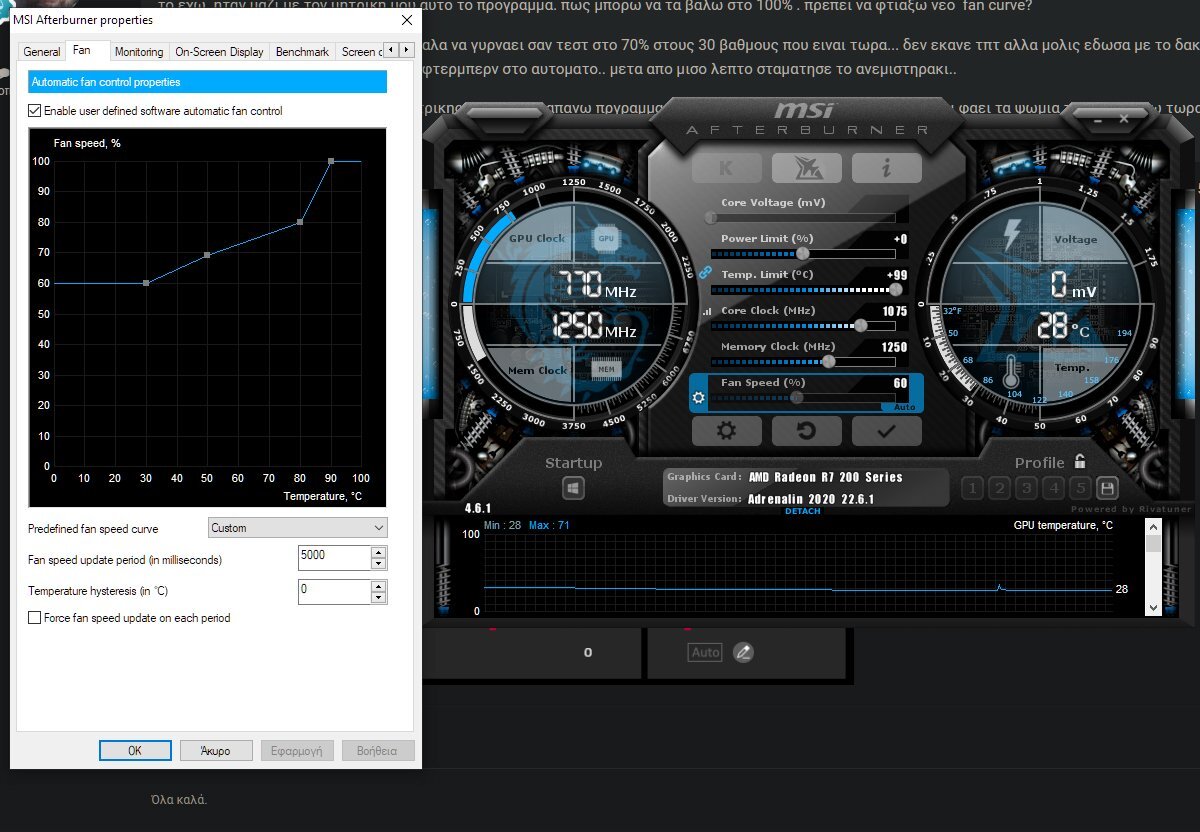This screenshot has height=832, width=1200.
Task: Click the Εφαρμογή apply button
Action: [x=297, y=750]
